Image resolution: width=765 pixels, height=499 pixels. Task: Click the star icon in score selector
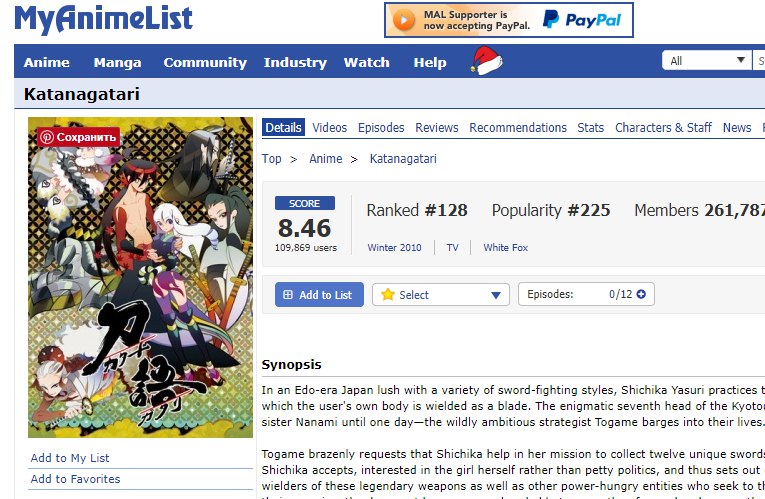pyautogui.click(x=388, y=294)
